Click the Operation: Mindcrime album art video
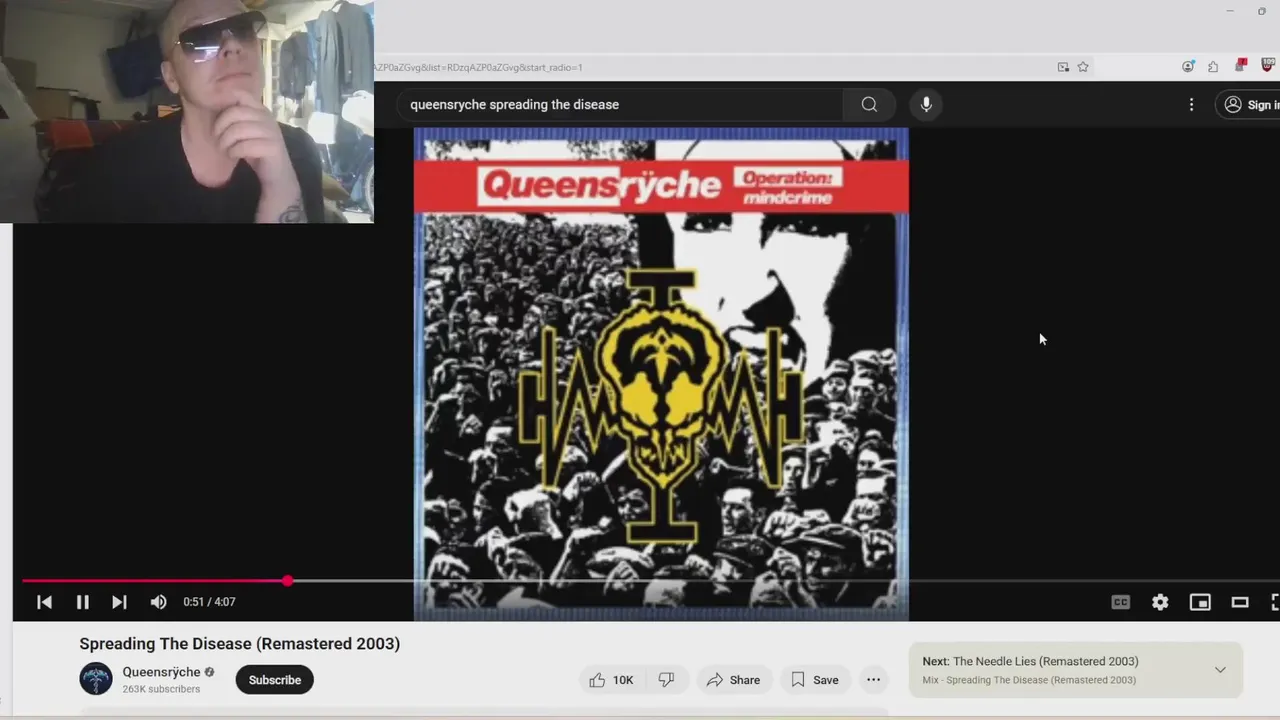Screen dimensions: 1280x720 (x=661, y=374)
